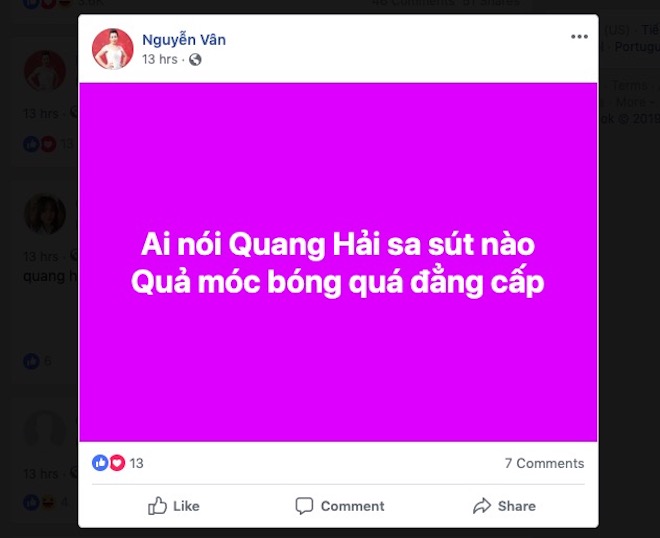Click the globe public privacy icon
660x538 pixels.
[195, 60]
